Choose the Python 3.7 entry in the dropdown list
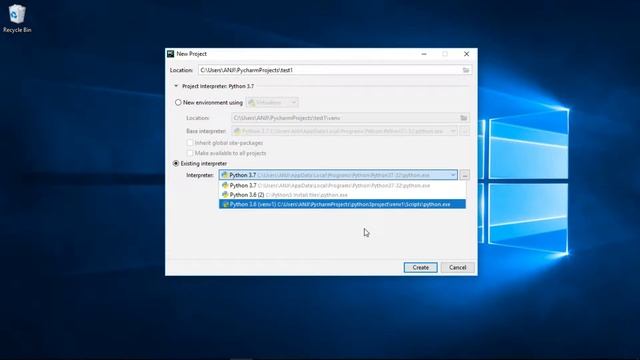 pos(342,185)
